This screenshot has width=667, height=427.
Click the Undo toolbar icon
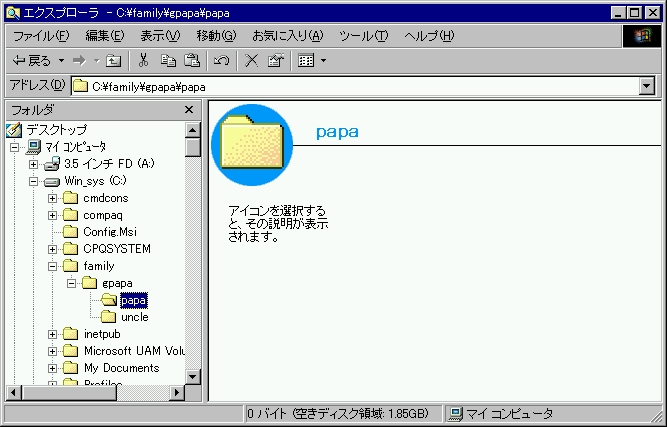click(x=221, y=61)
